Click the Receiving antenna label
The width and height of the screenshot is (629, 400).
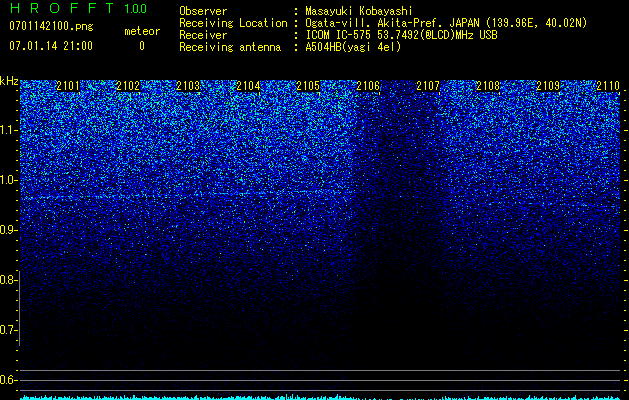pyautogui.click(x=230, y=47)
